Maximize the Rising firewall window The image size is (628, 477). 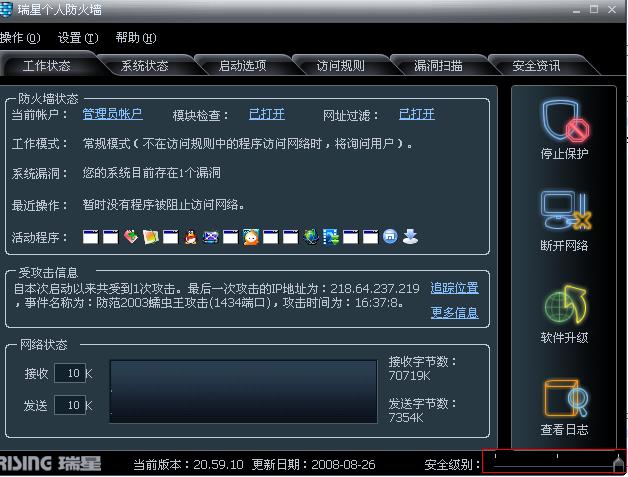[x=594, y=9]
